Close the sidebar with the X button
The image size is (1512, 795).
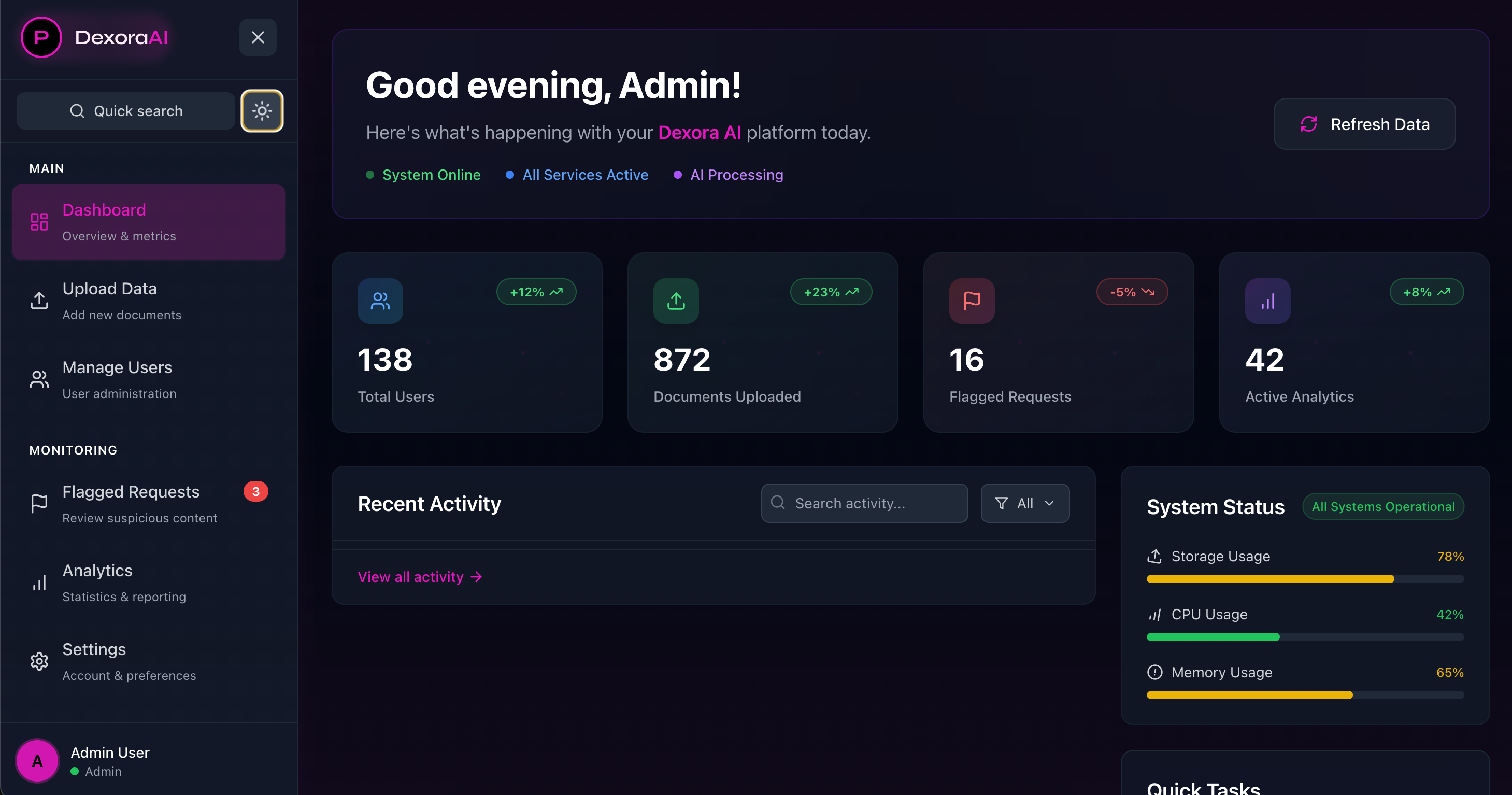point(258,38)
